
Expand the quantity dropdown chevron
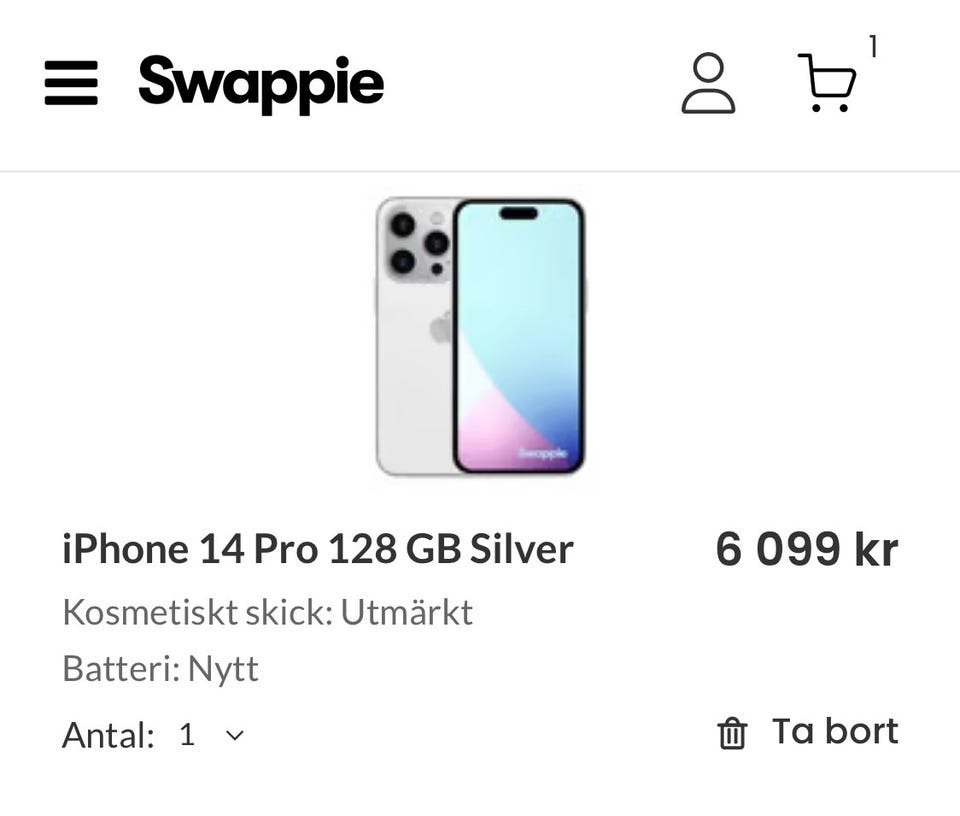(x=235, y=736)
